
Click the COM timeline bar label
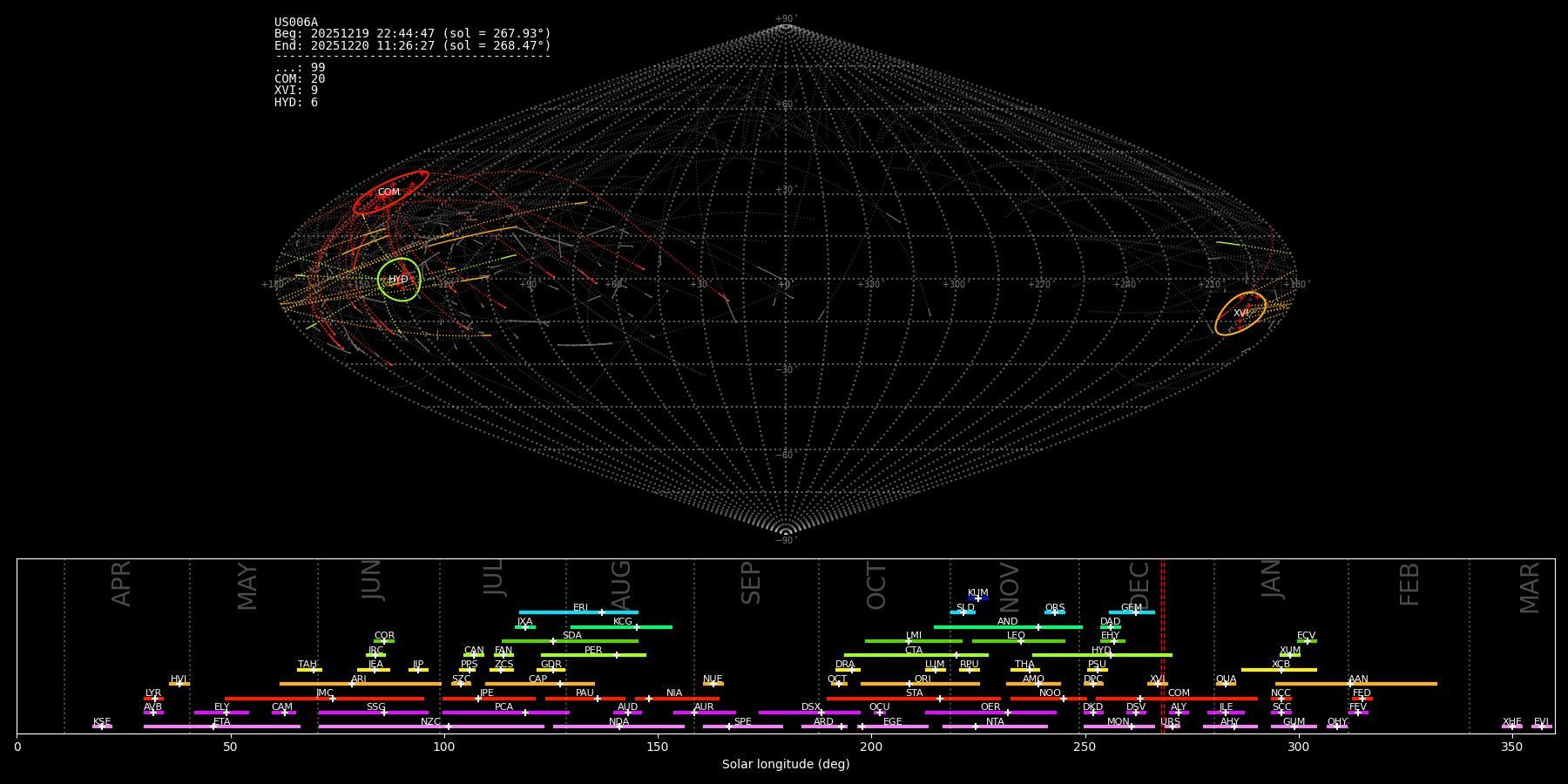(1179, 693)
